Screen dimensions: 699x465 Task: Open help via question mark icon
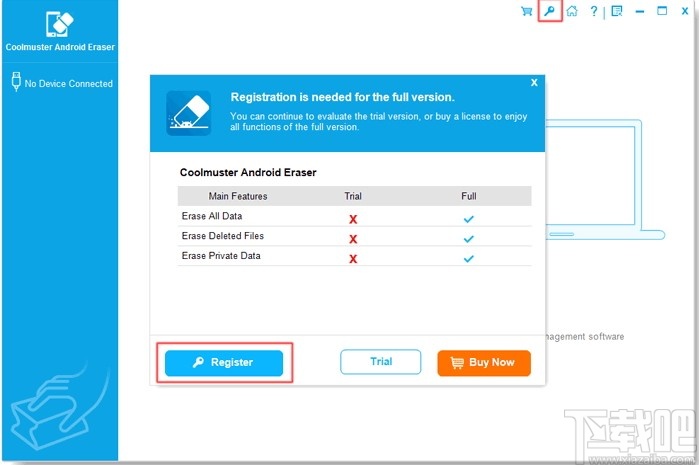(x=594, y=11)
